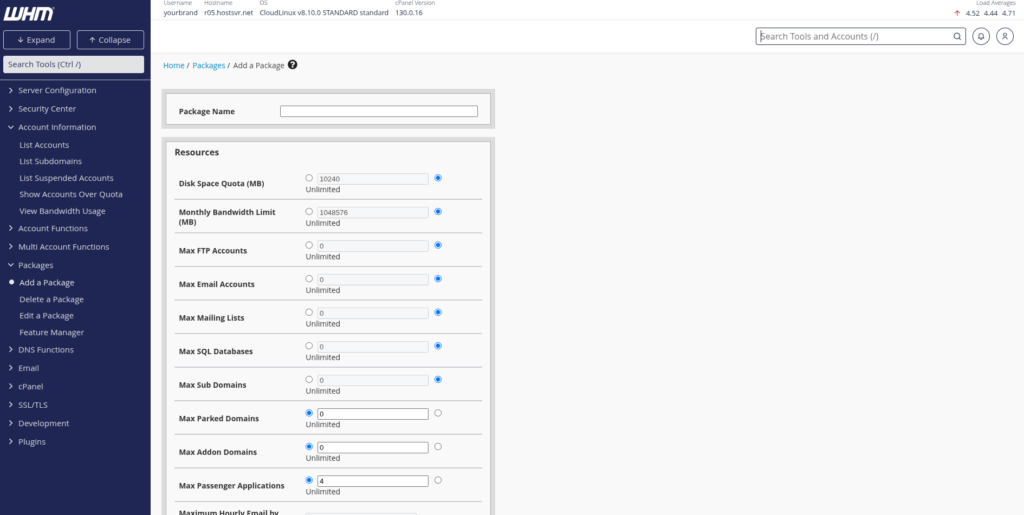Viewport: 1024px width, 515px height.
Task: Open Feature Manager from the sidebar
Action: click(51, 332)
